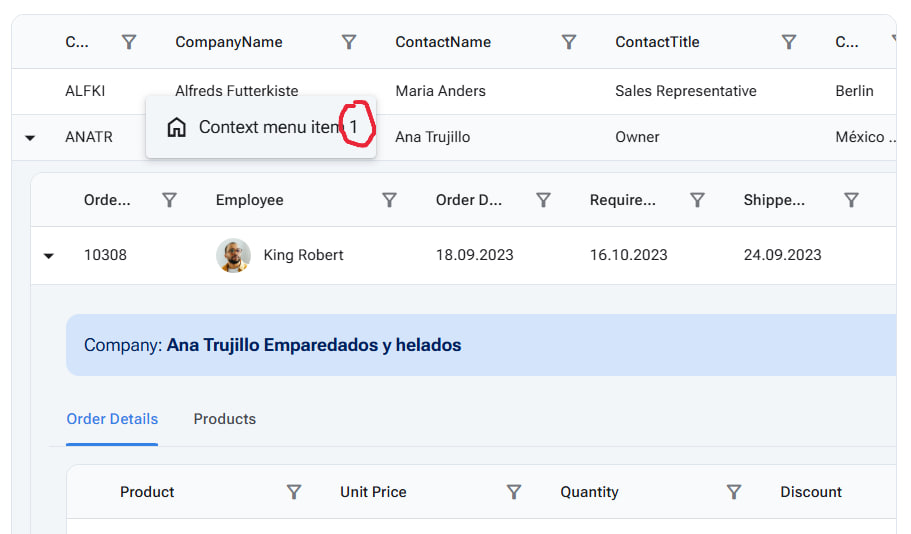The width and height of the screenshot is (911, 534).
Task: Open filter for Unit Price column
Action: pos(514,492)
